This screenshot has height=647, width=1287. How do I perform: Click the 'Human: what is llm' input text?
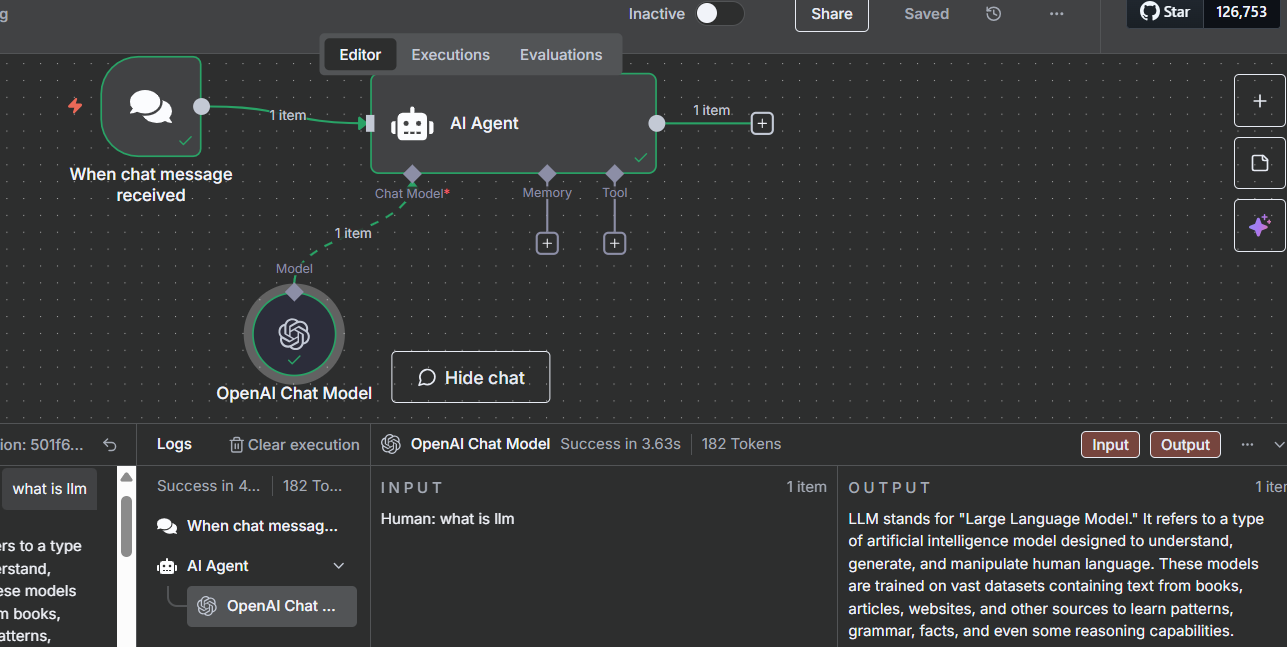(x=448, y=519)
